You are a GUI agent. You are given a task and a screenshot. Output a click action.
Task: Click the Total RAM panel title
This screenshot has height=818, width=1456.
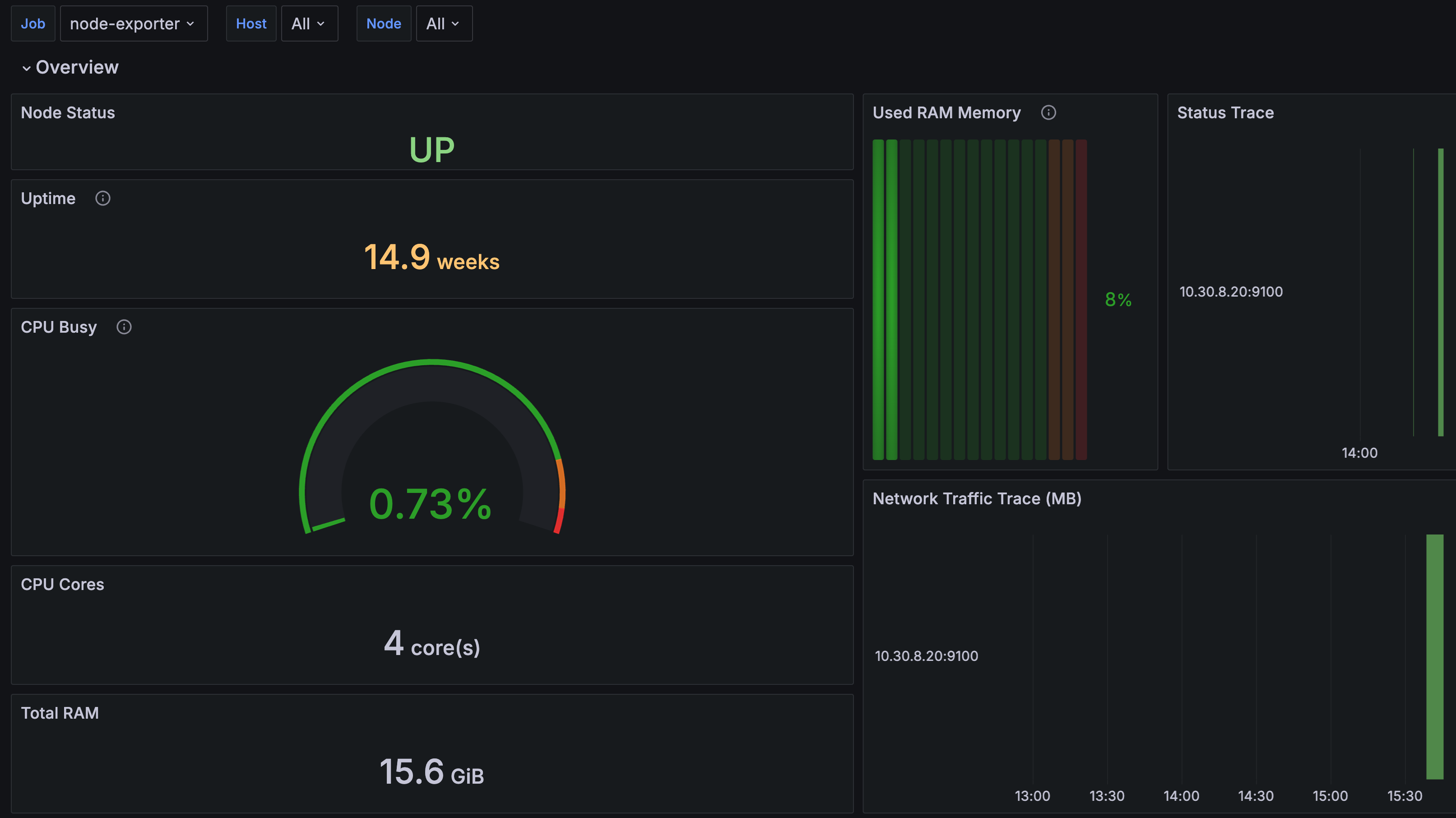point(60,713)
